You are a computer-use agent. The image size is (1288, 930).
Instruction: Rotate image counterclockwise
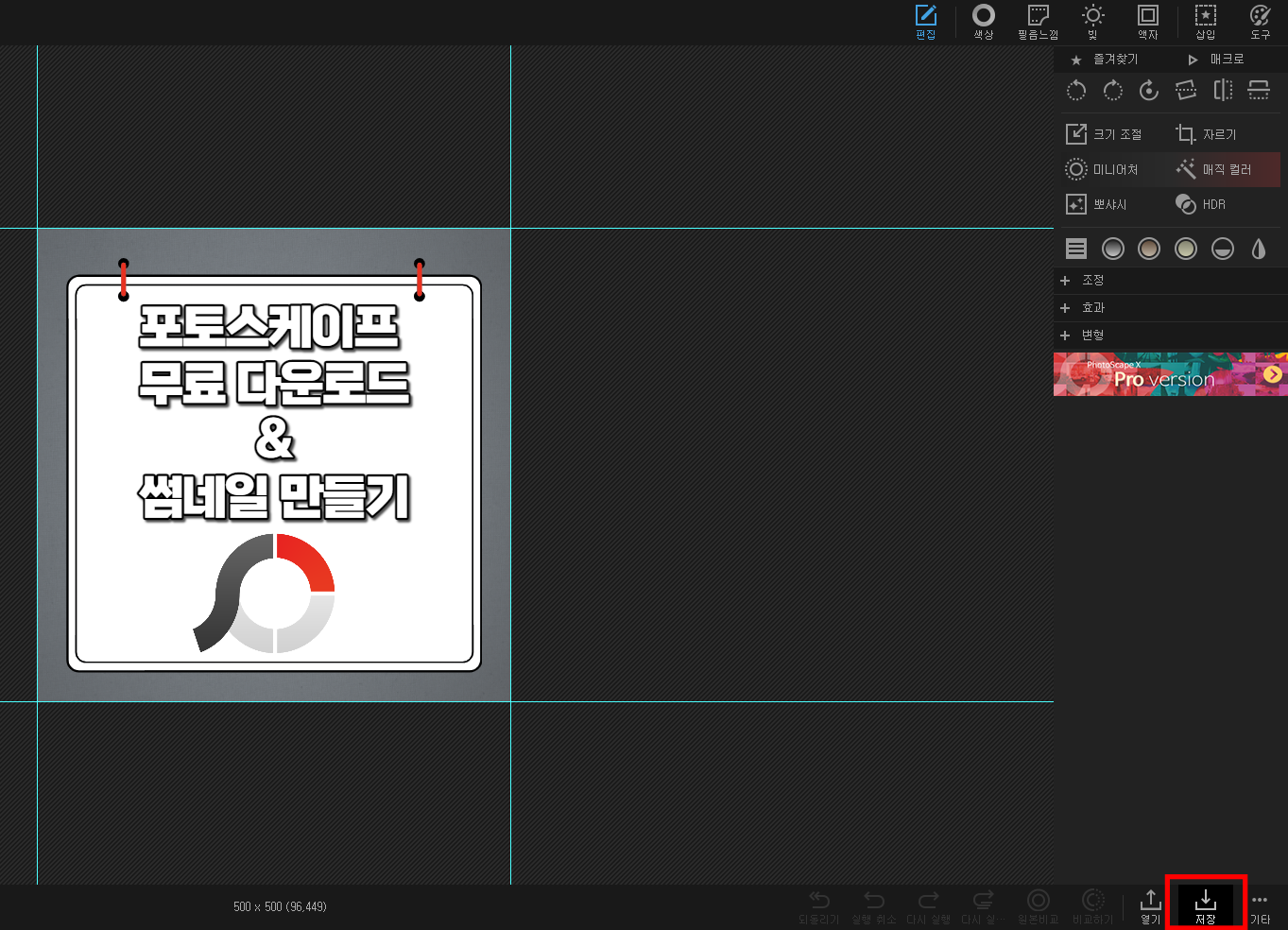(1076, 91)
